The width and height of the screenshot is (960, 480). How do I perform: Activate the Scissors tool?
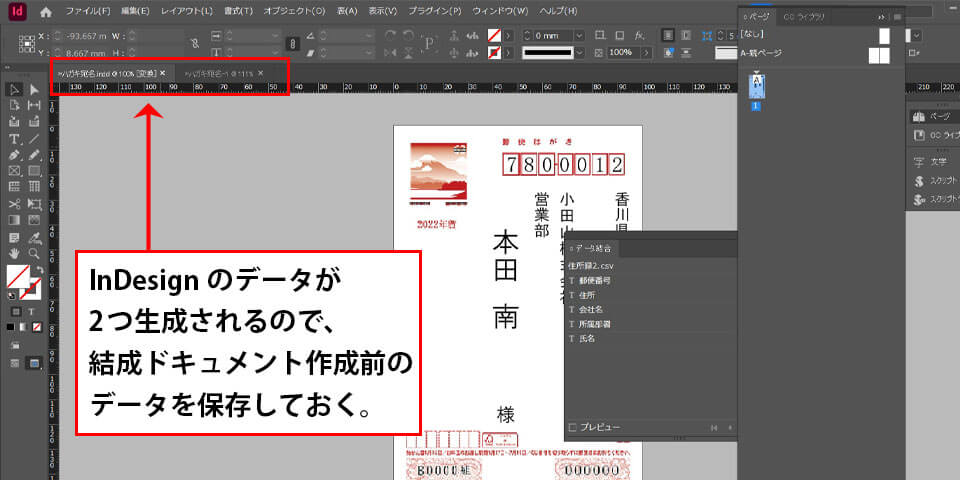15,203
